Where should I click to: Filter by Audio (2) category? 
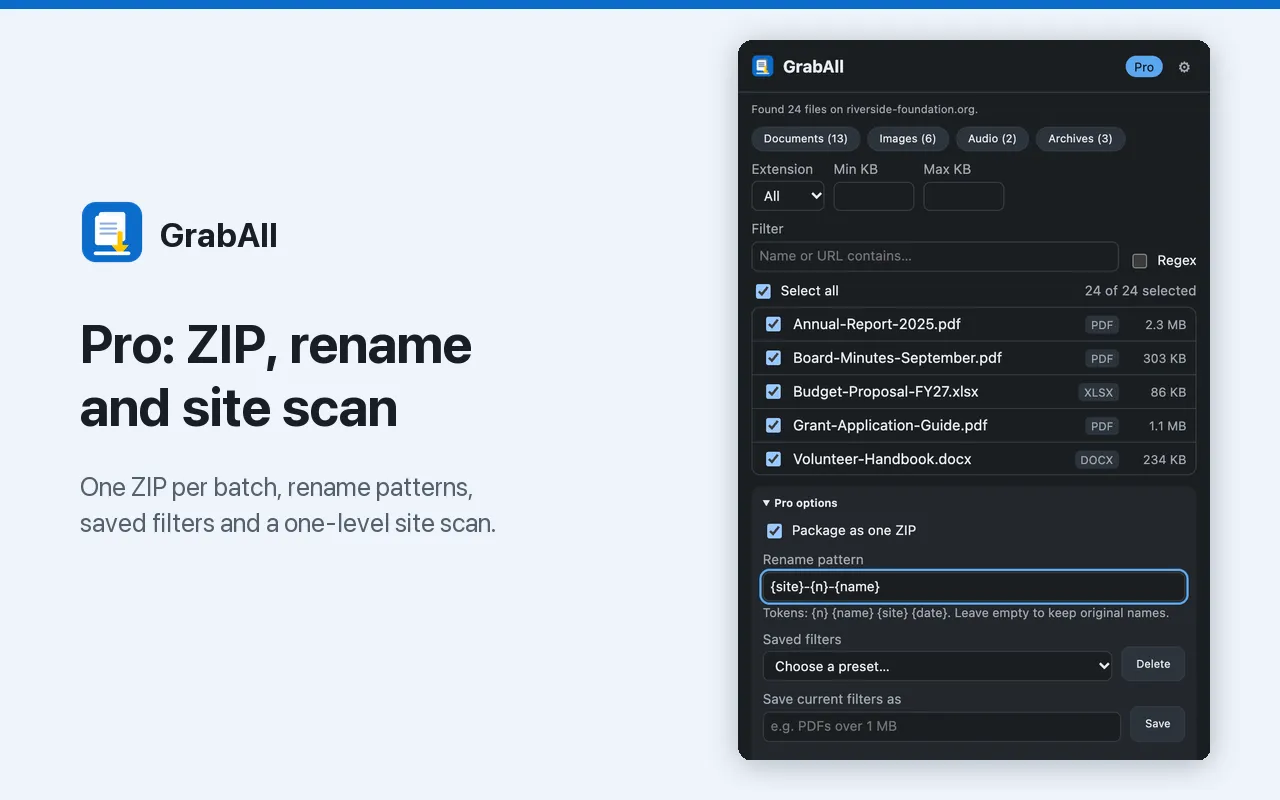tap(992, 139)
